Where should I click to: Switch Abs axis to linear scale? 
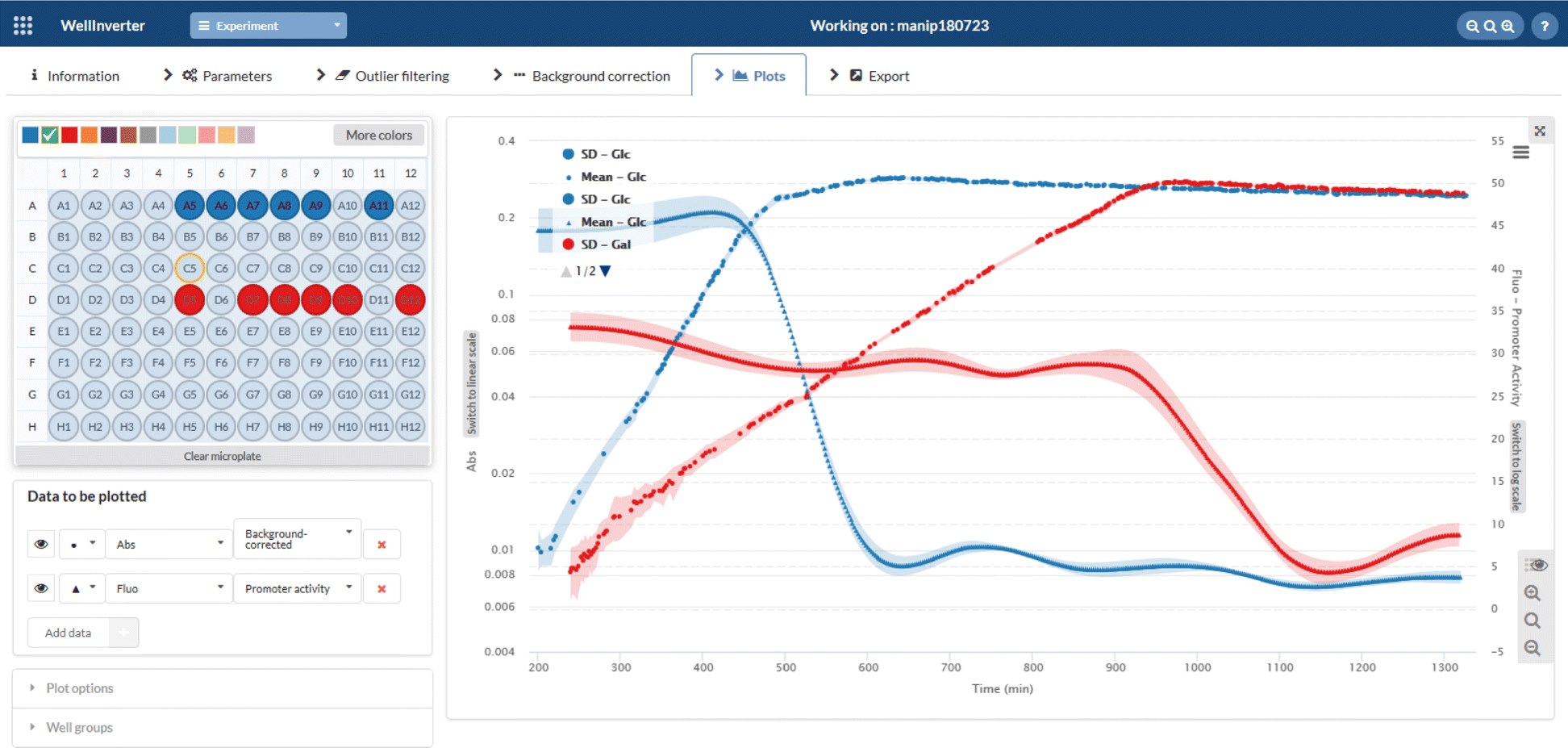[472, 383]
